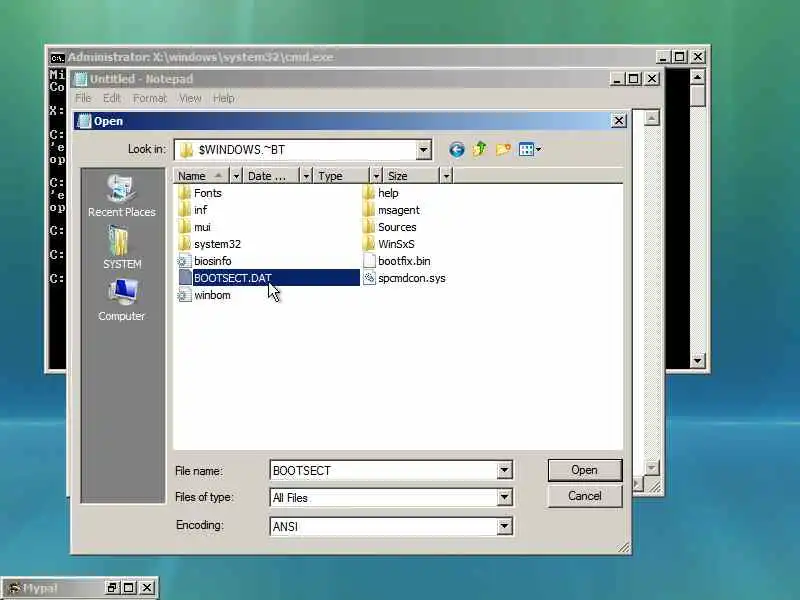Select the winbom file

pyautogui.click(x=204, y=295)
